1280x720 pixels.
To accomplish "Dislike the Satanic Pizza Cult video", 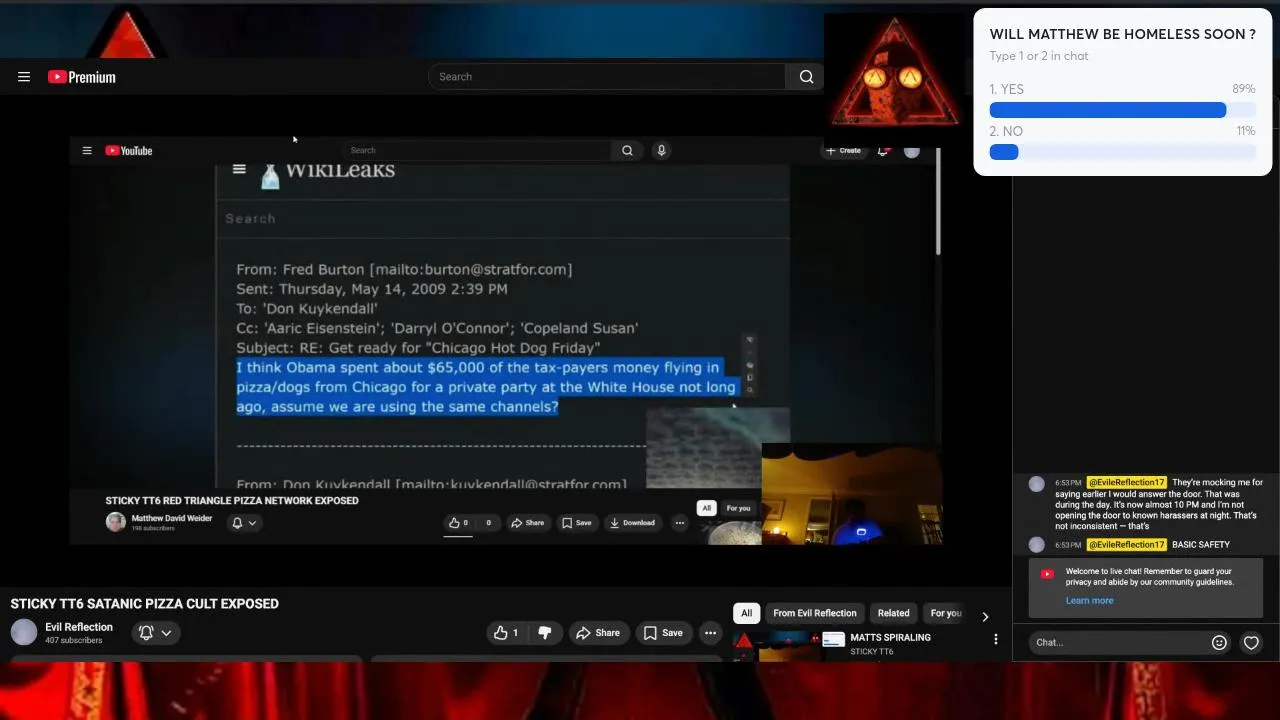I will 545,633.
